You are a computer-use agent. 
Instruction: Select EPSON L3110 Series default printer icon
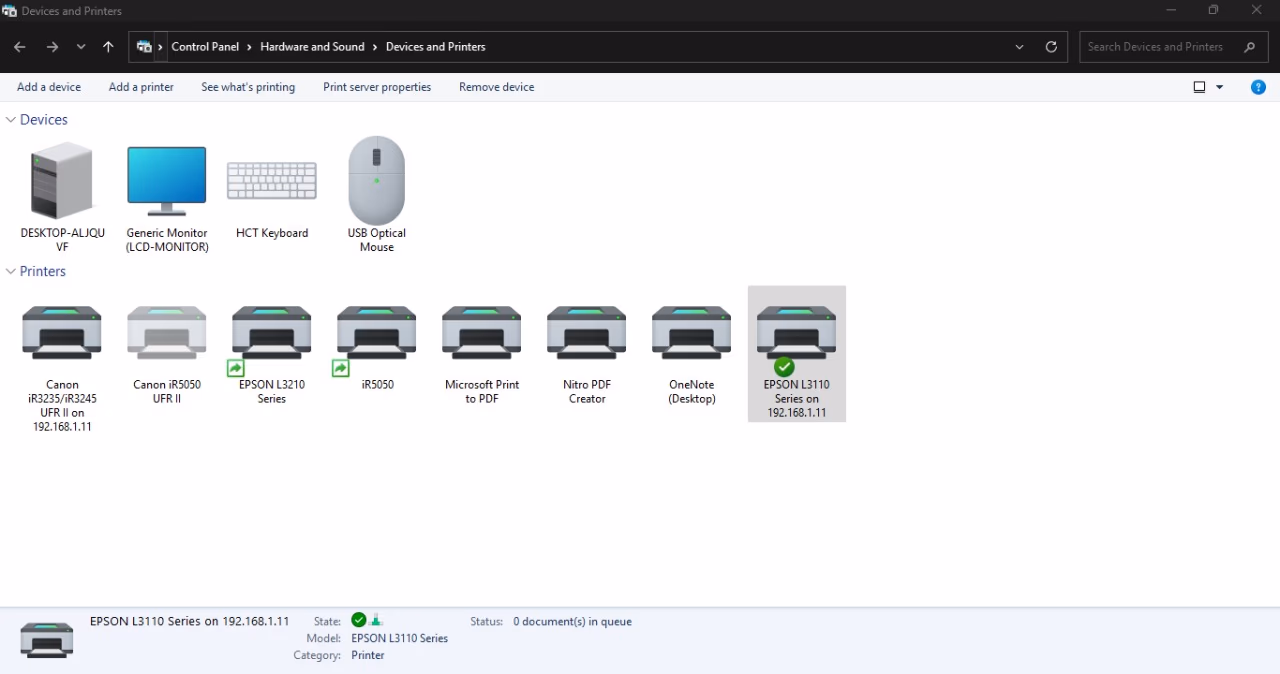tap(797, 333)
